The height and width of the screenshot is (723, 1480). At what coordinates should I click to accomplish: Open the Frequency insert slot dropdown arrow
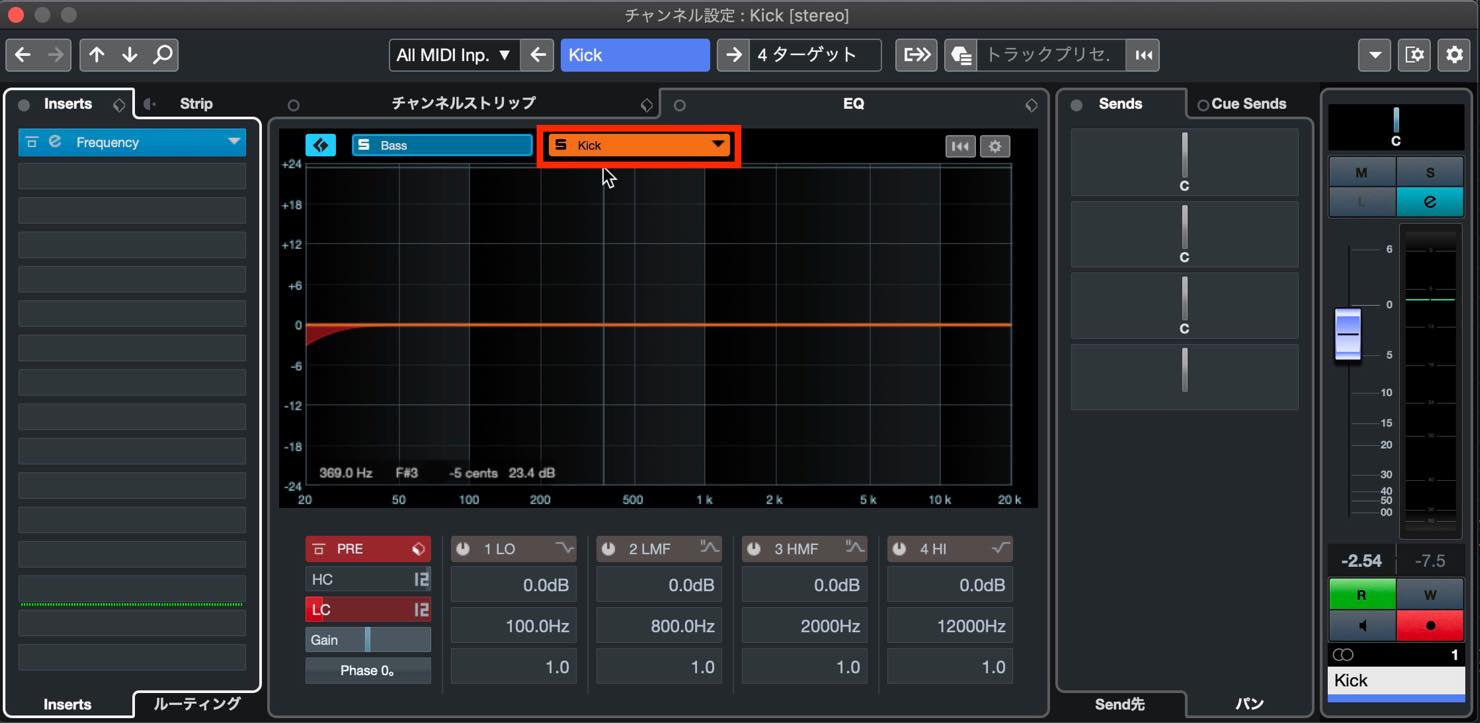(234, 142)
